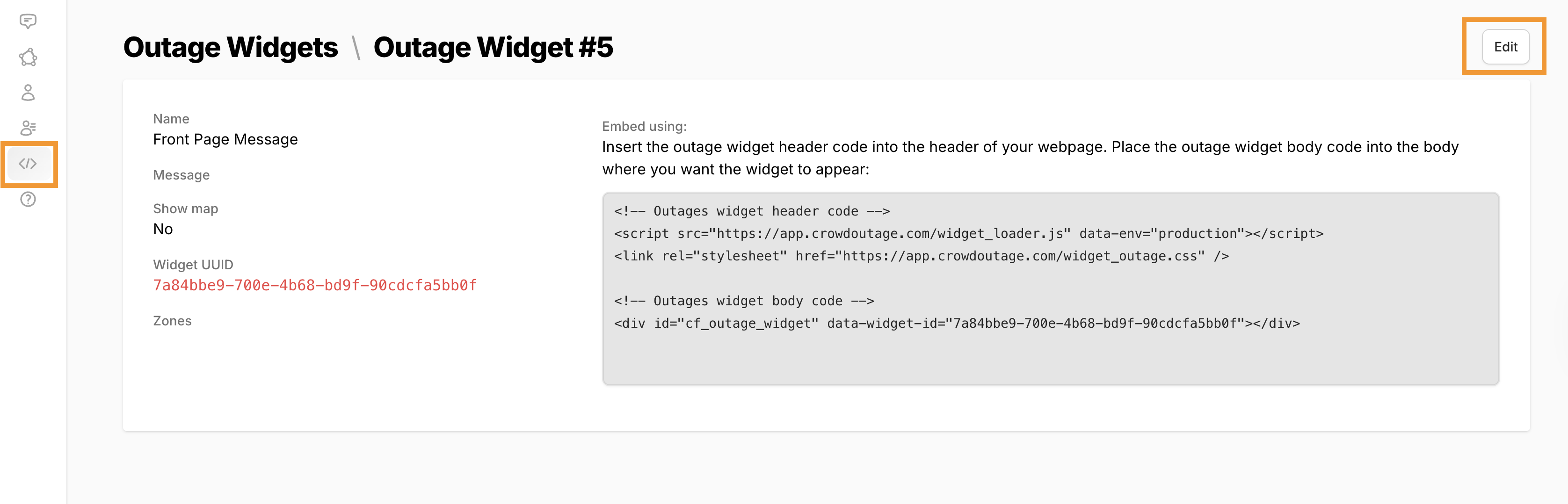The height and width of the screenshot is (504, 1568).
Task: Click the Show map No value
Action: point(162,229)
